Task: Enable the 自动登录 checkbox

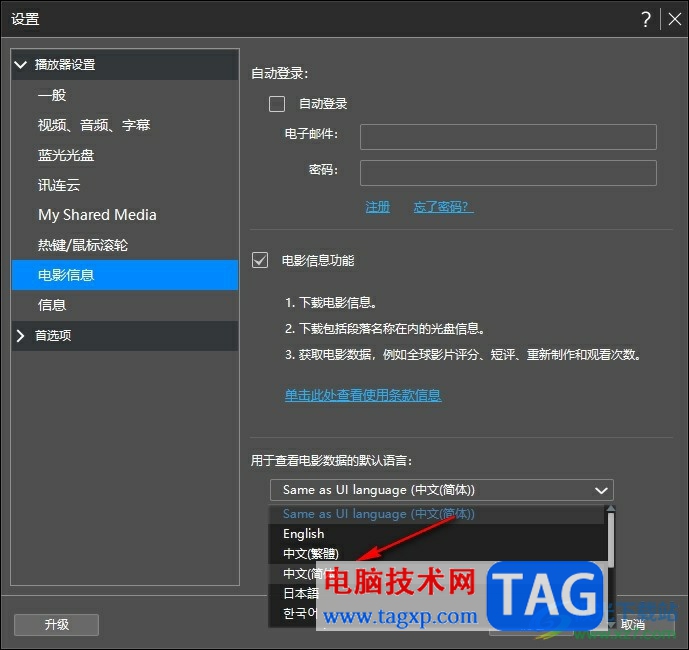Action: pyautogui.click(x=277, y=104)
